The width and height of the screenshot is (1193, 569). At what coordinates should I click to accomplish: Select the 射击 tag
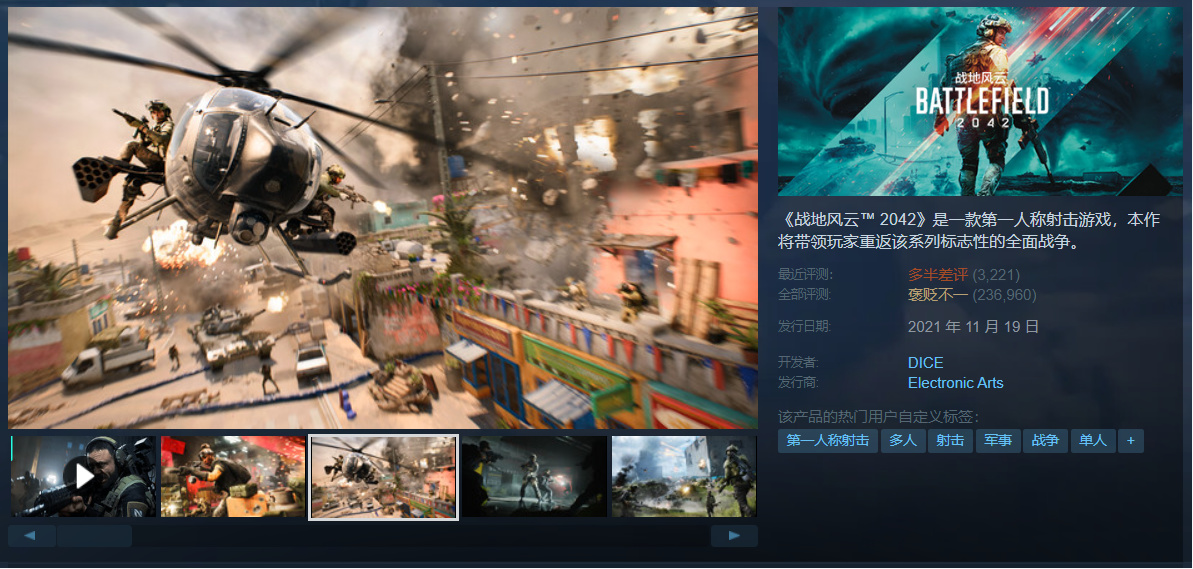pos(950,440)
